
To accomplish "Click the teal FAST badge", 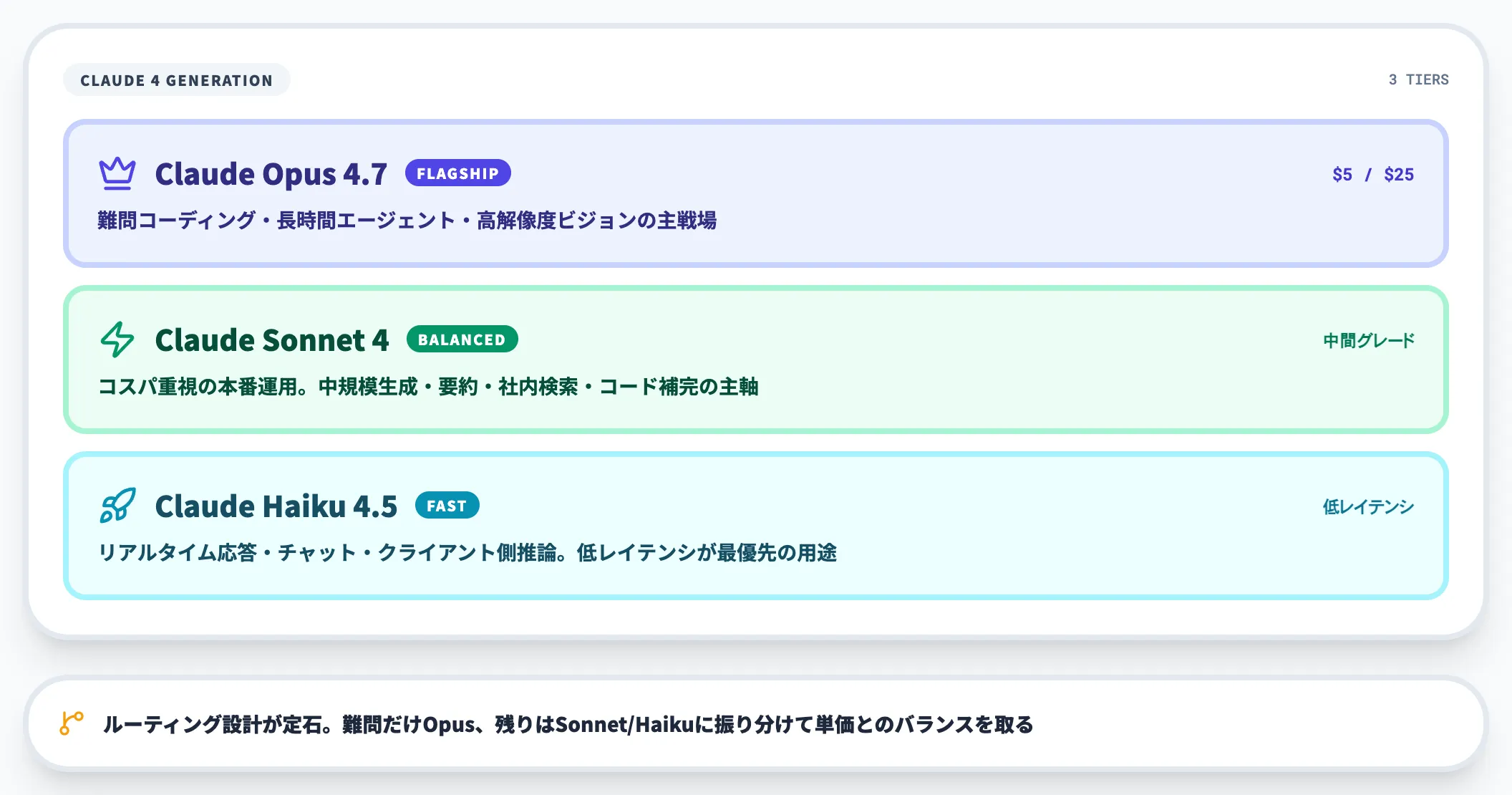I will pyautogui.click(x=447, y=506).
